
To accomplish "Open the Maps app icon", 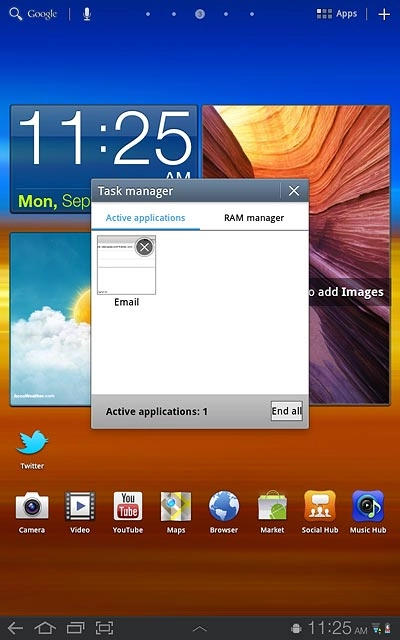I will click(176, 507).
